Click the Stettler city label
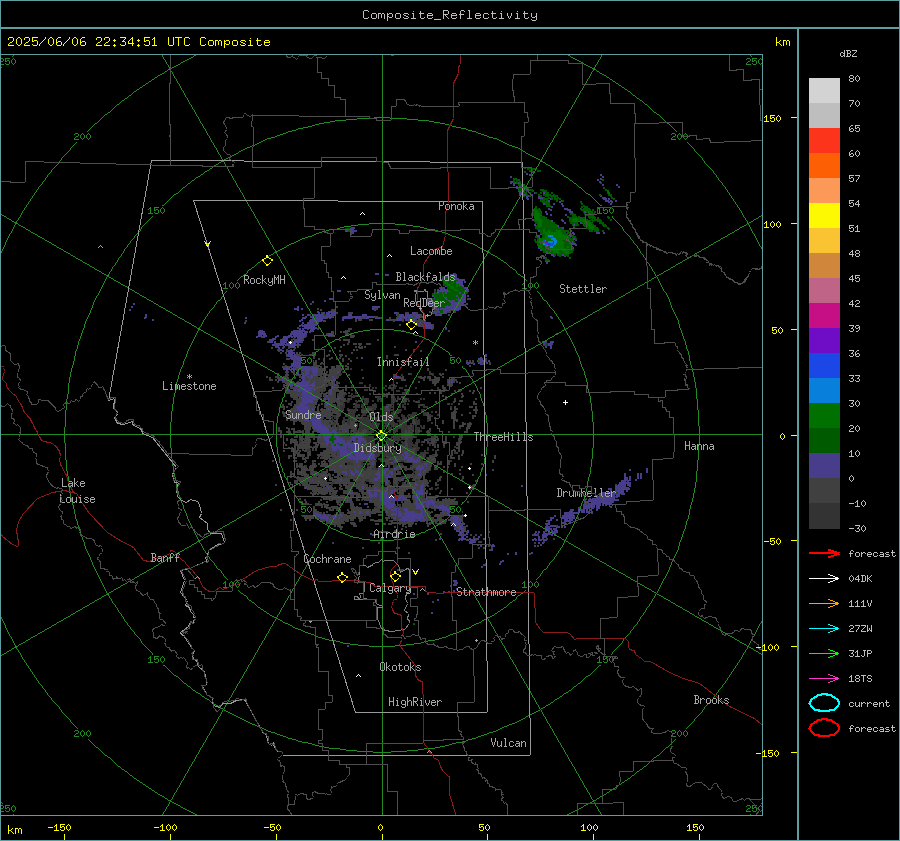900x841 pixels. click(x=583, y=289)
